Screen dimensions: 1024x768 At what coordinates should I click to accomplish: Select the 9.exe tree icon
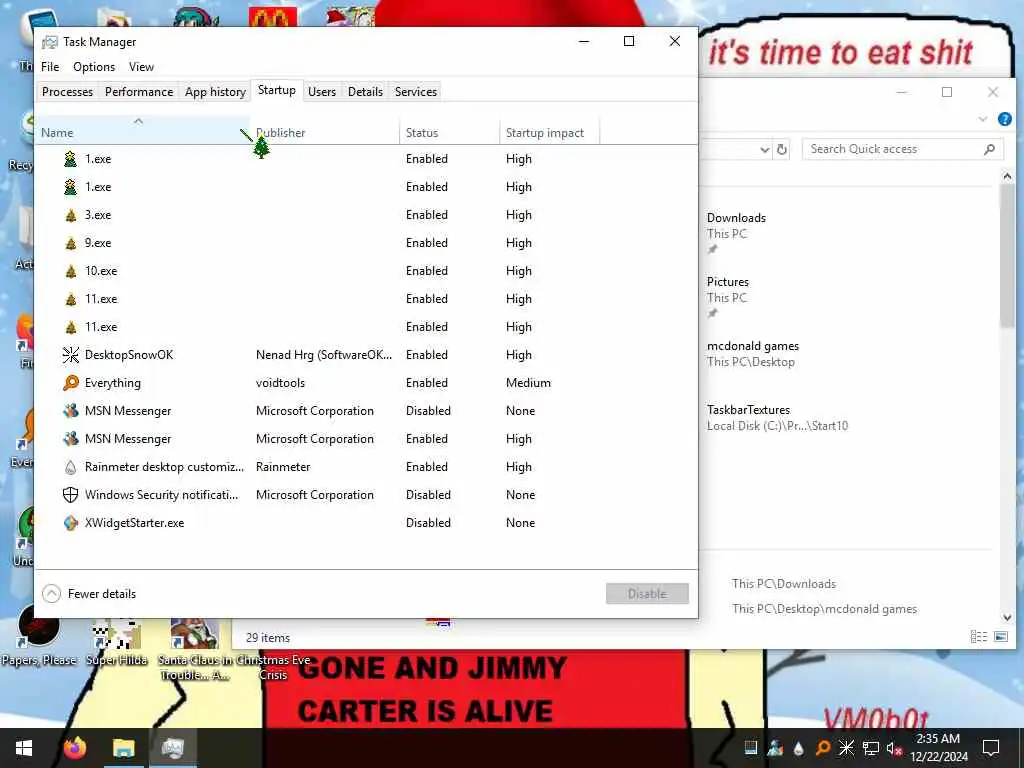click(x=71, y=243)
